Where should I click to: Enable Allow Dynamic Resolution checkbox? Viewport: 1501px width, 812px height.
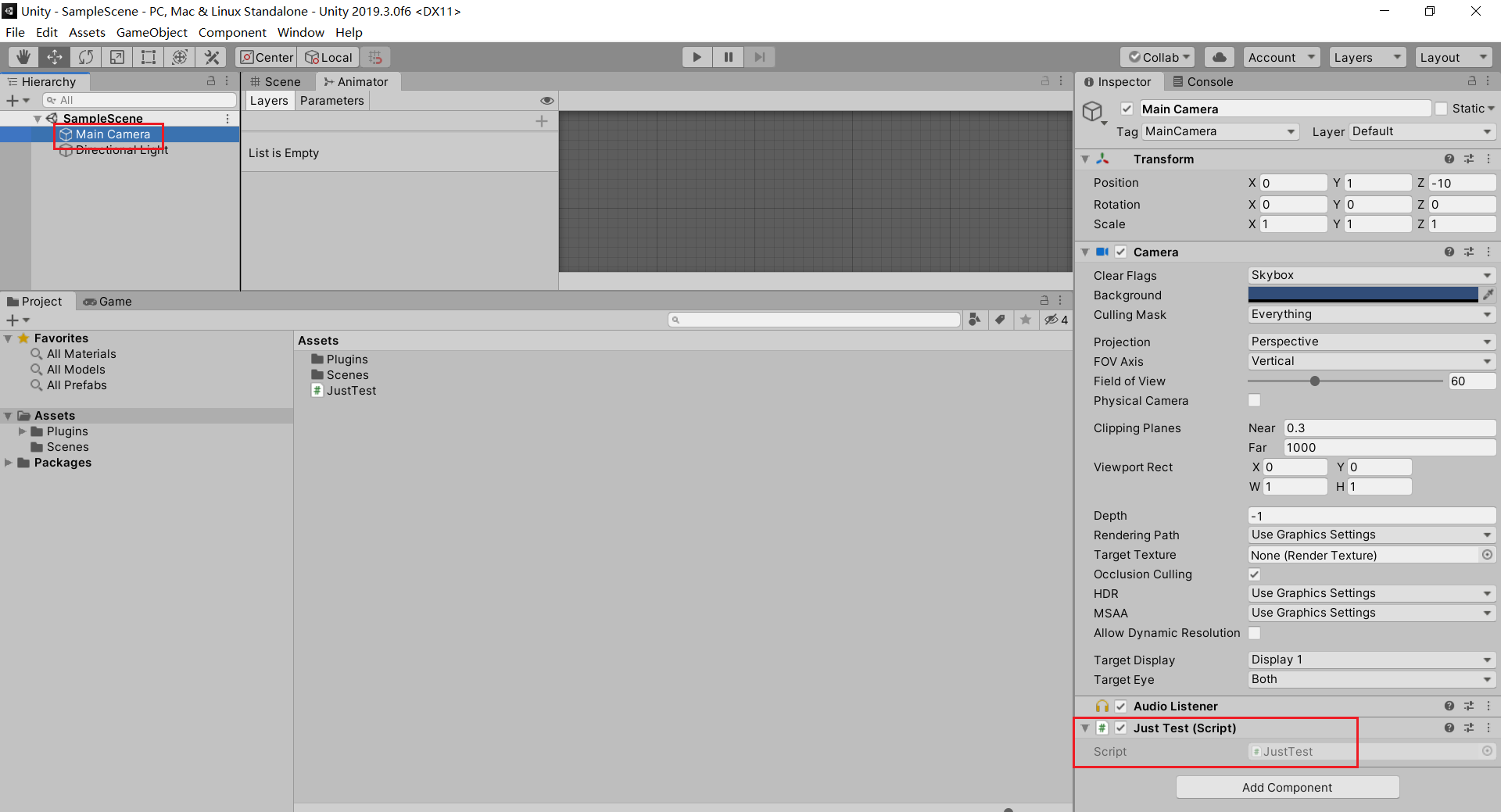1254,632
